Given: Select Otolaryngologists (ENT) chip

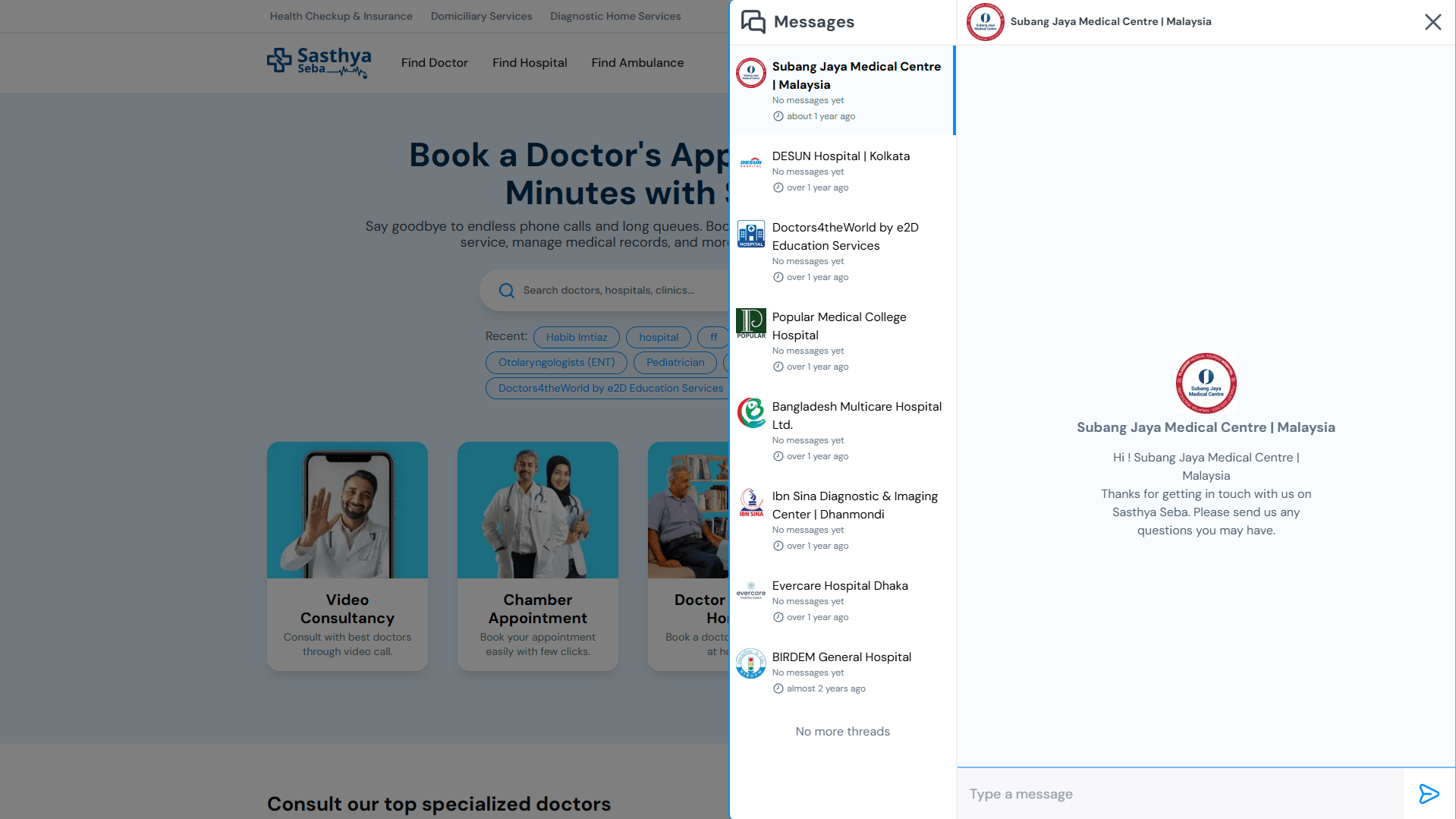Looking at the screenshot, I should (x=556, y=363).
